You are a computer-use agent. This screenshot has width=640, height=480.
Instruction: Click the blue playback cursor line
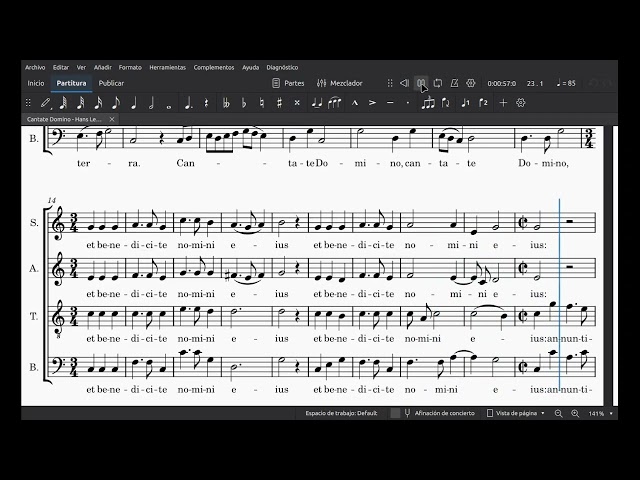(x=559, y=294)
